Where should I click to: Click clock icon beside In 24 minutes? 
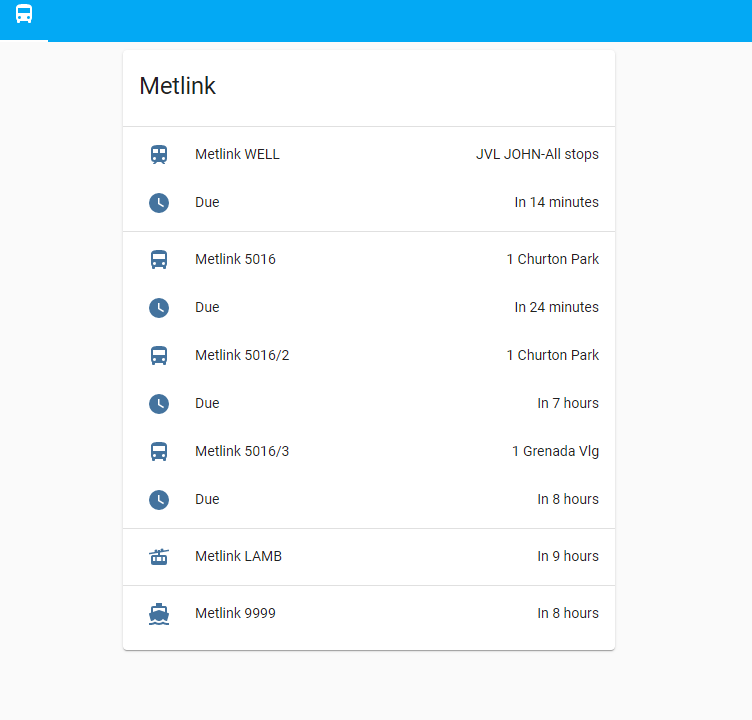click(x=159, y=308)
